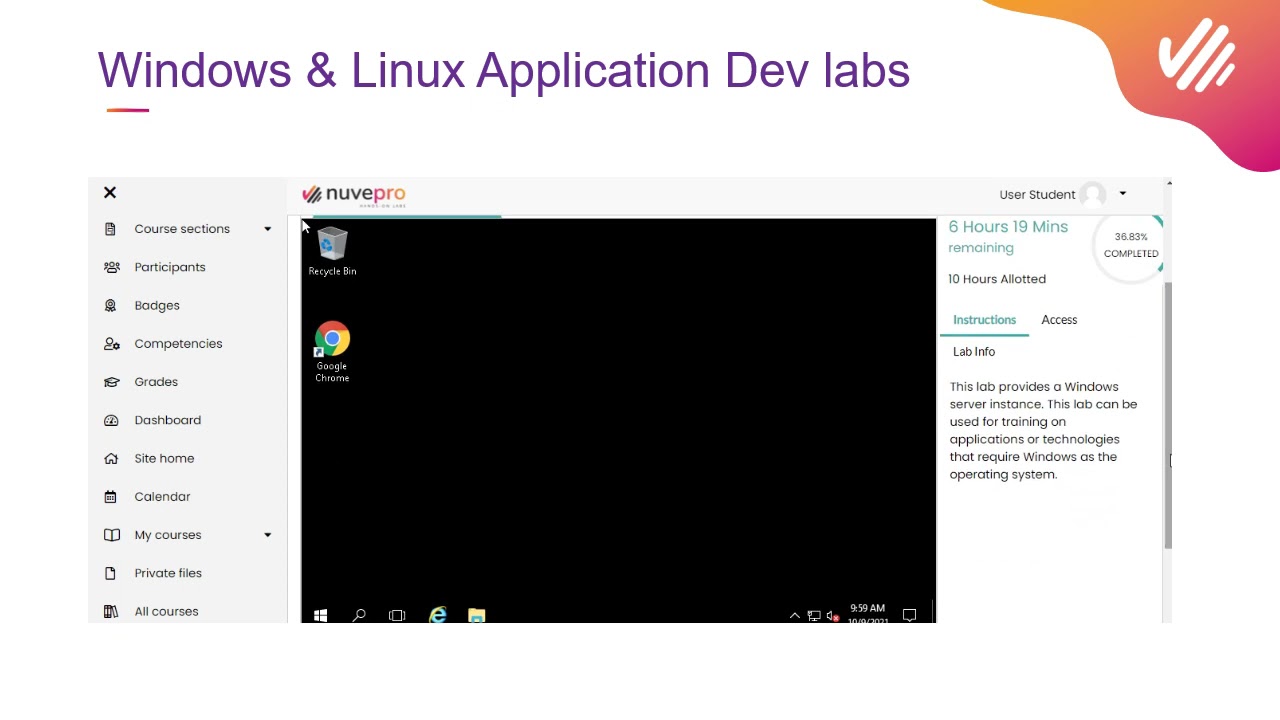Open the Badges link
The image size is (1280, 720).
(157, 305)
